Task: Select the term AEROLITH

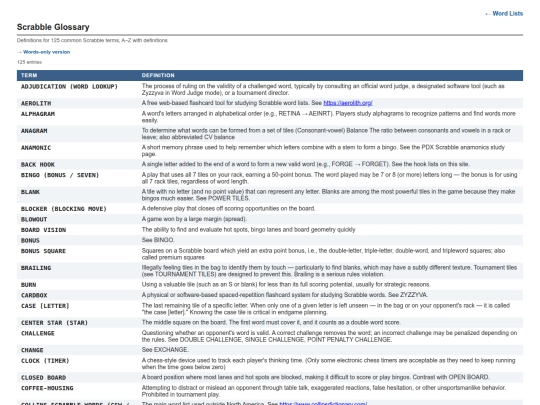Action: pyautogui.click(x=36, y=103)
